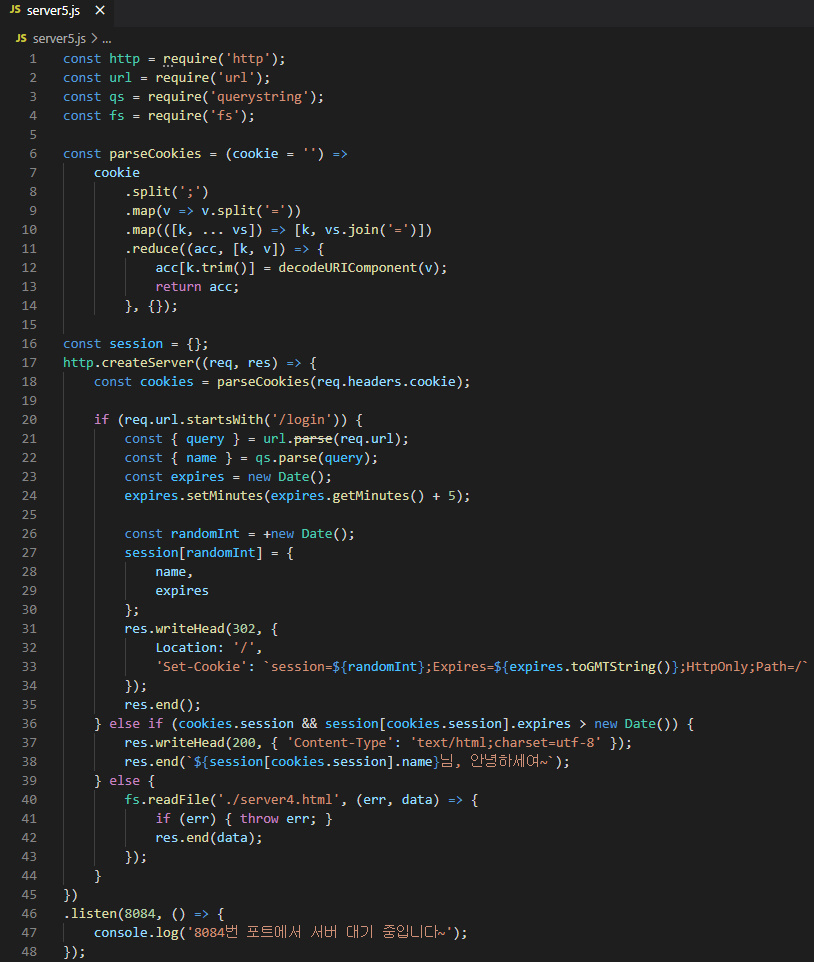Click line number 20 in the gutter
Screen dimensions: 814x962
29,420
